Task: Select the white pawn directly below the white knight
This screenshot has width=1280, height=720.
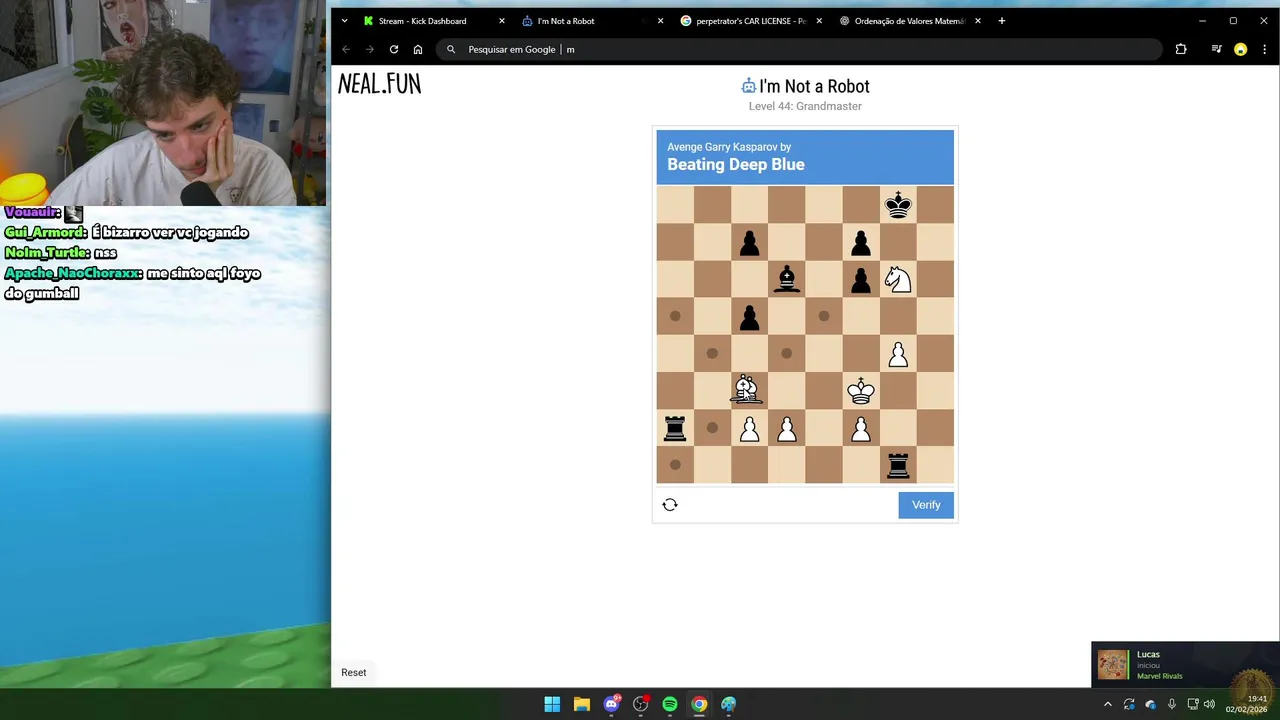Action: [898, 354]
